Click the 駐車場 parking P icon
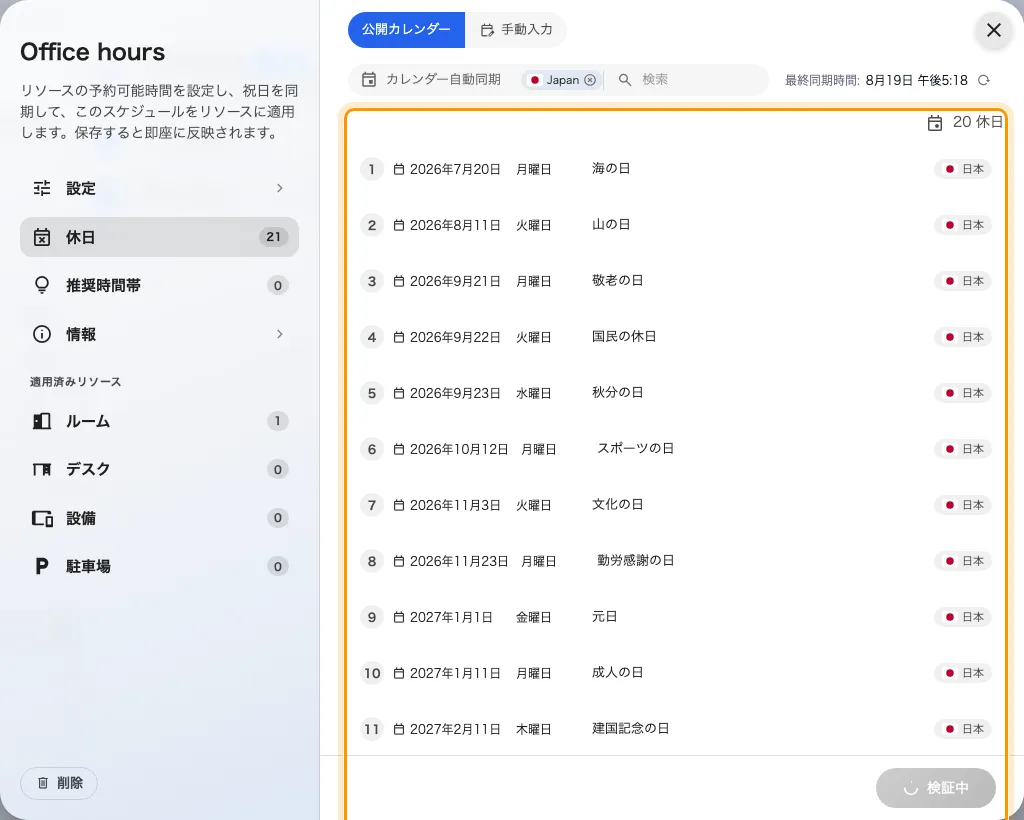Viewport: 1024px width, 820px height. (x=41, y=567)
